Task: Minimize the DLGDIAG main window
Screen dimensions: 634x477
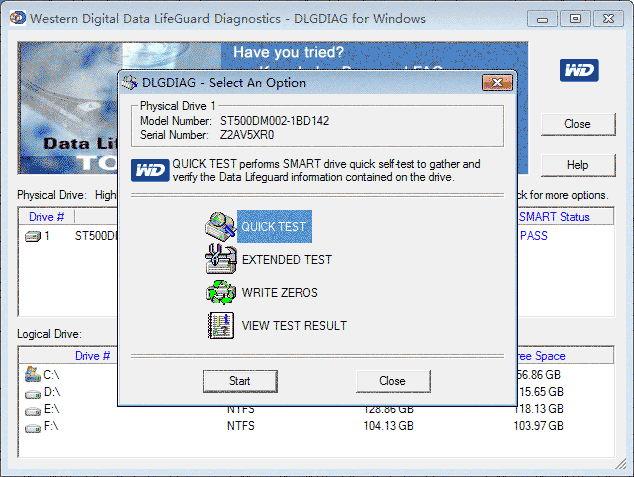Action: [x=542, y=19]
